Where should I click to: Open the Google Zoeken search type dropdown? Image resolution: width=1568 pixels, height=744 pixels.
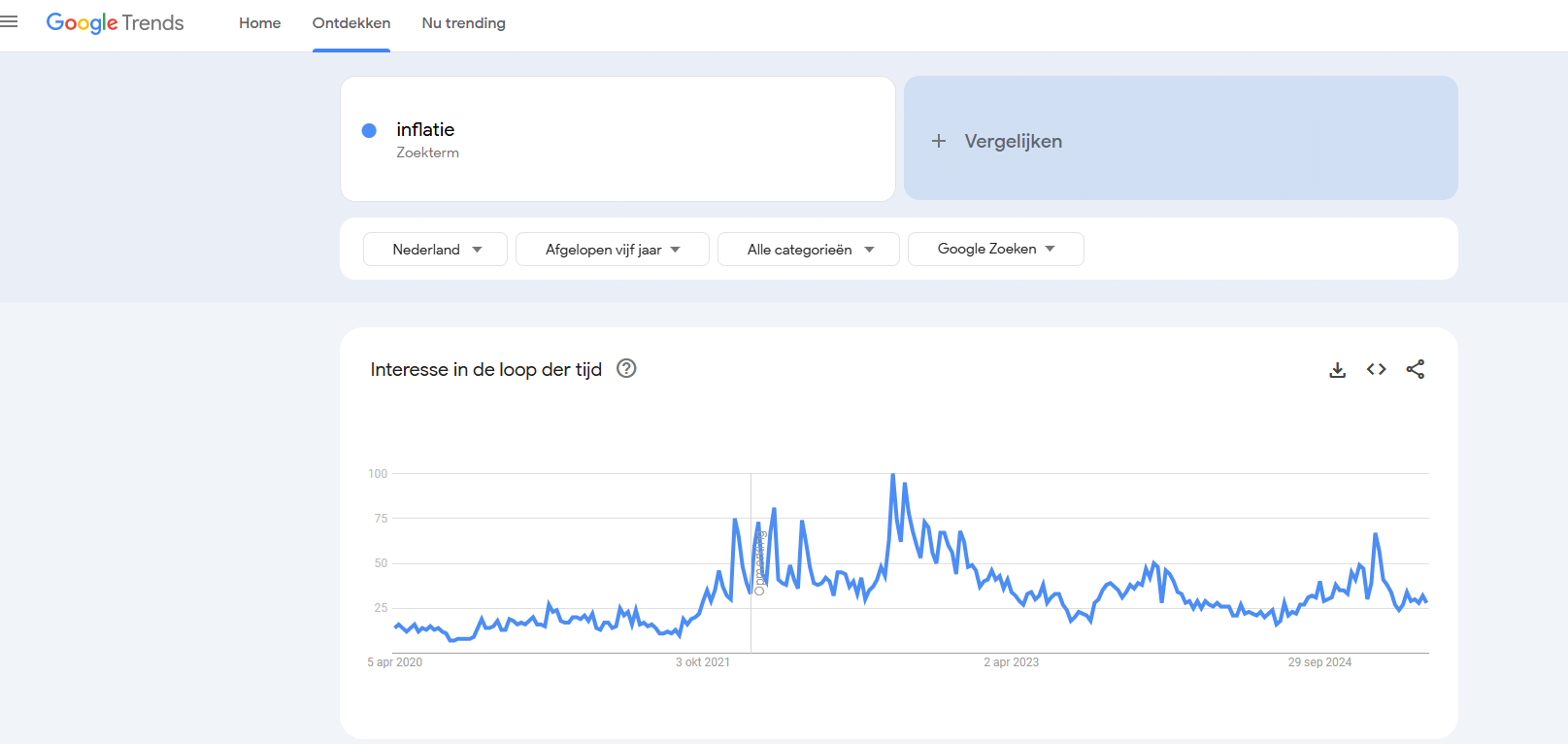coord(995,249)
